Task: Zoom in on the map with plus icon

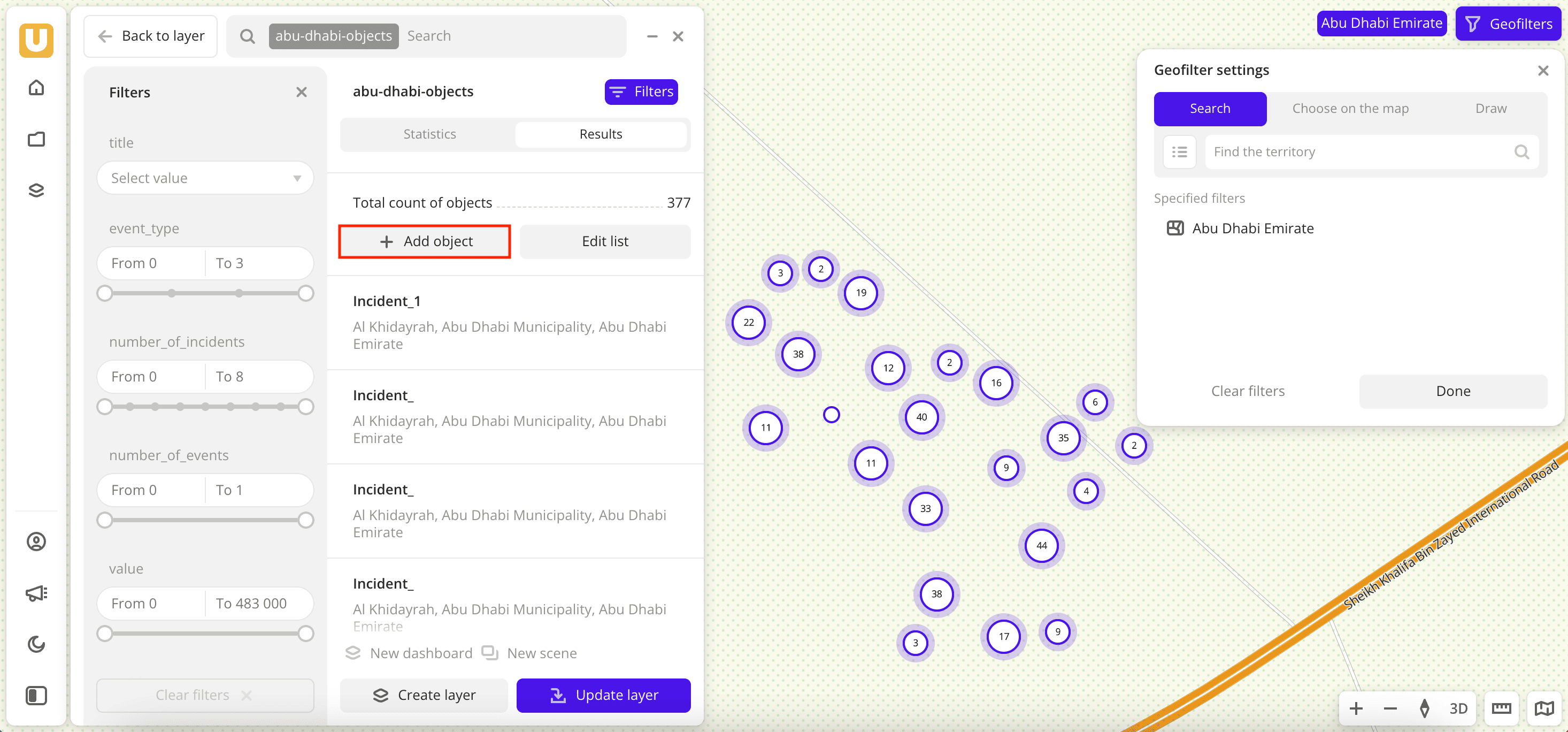Action: pyautogui.click(x=1356, y=707)
